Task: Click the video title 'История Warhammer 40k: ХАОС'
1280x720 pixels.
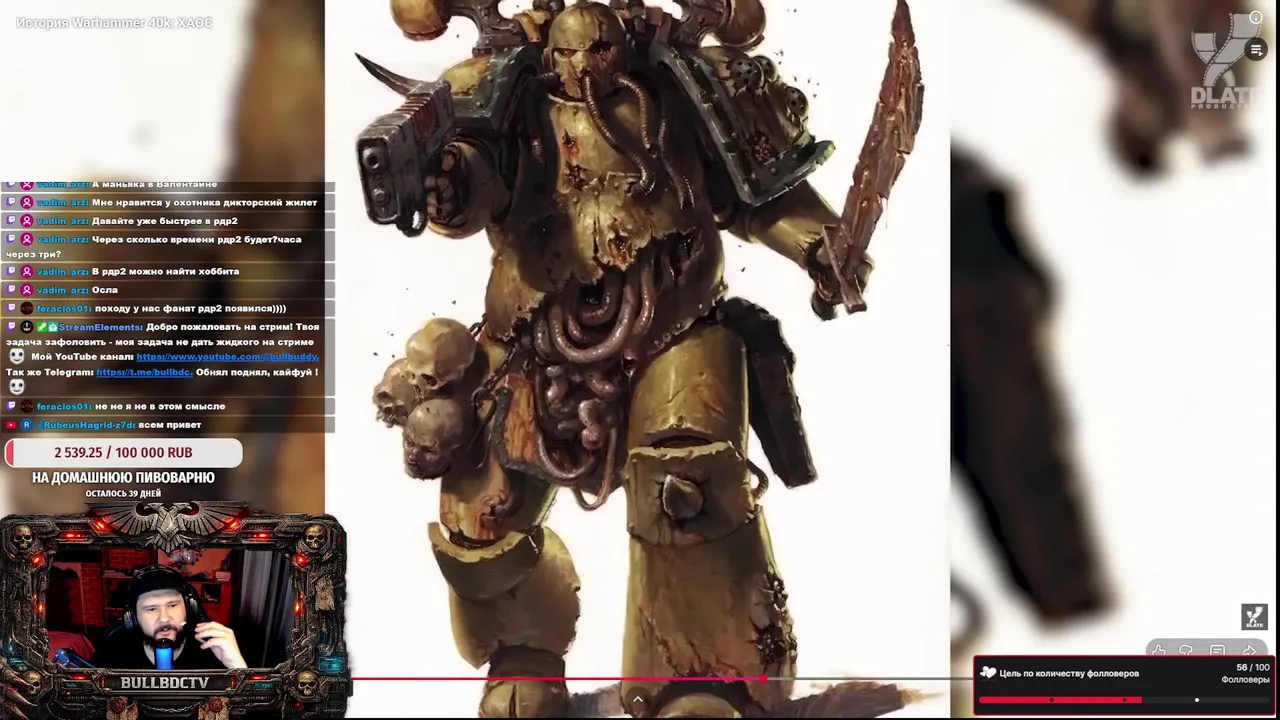Action: click(x=114, y=22)
